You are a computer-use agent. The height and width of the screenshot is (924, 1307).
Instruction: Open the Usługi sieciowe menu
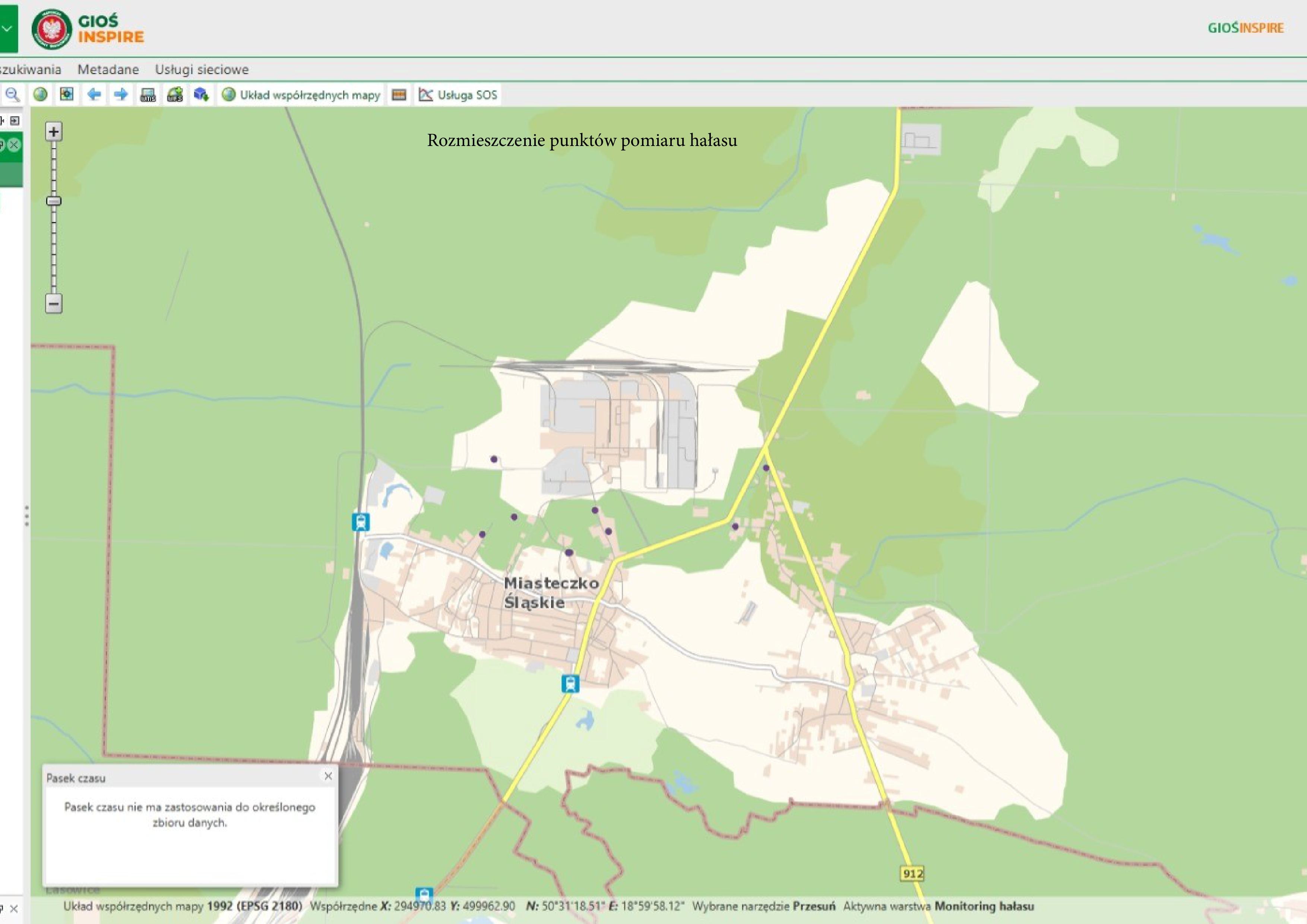tap(202, 69)
